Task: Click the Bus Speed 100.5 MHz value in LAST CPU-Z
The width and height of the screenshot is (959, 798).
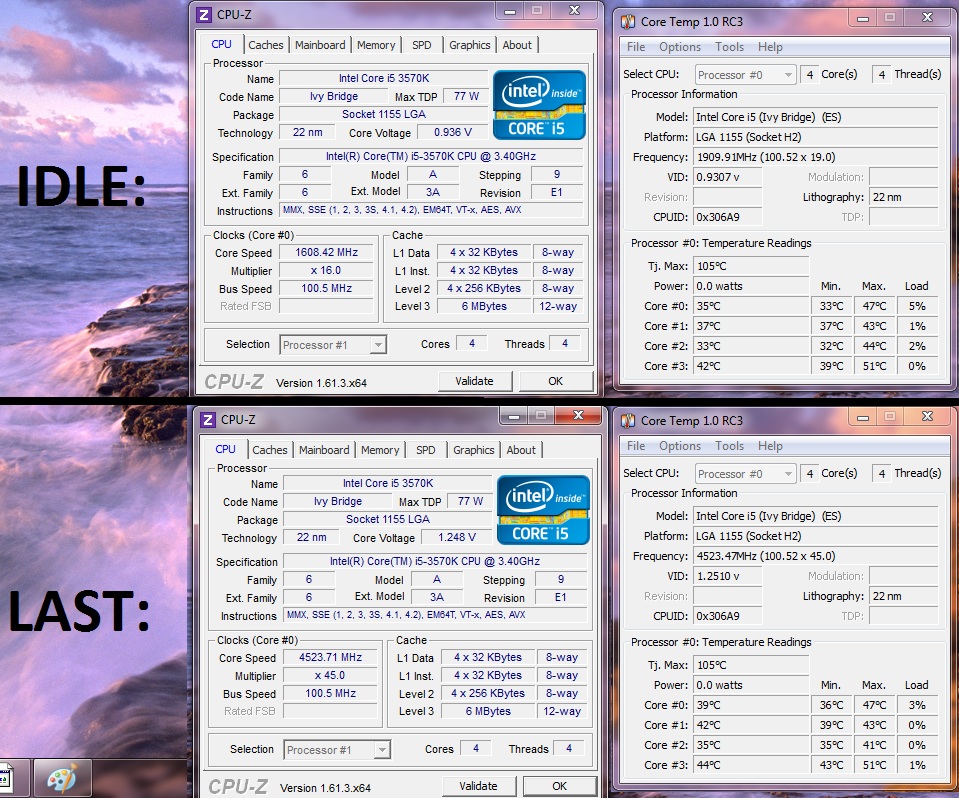Action: coord(331,693)
